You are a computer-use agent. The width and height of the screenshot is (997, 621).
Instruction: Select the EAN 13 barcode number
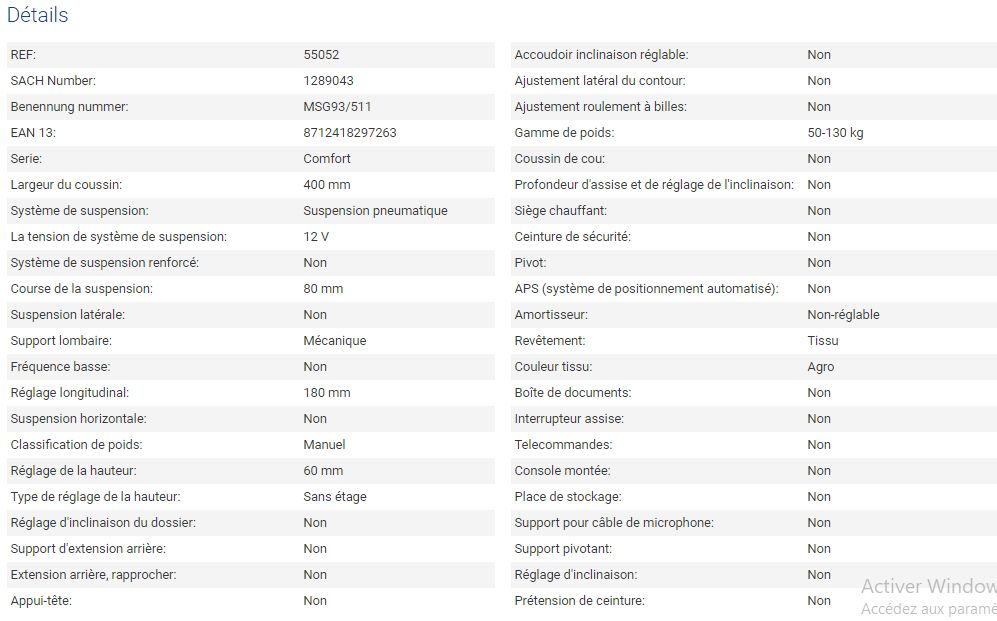point(349,133)
